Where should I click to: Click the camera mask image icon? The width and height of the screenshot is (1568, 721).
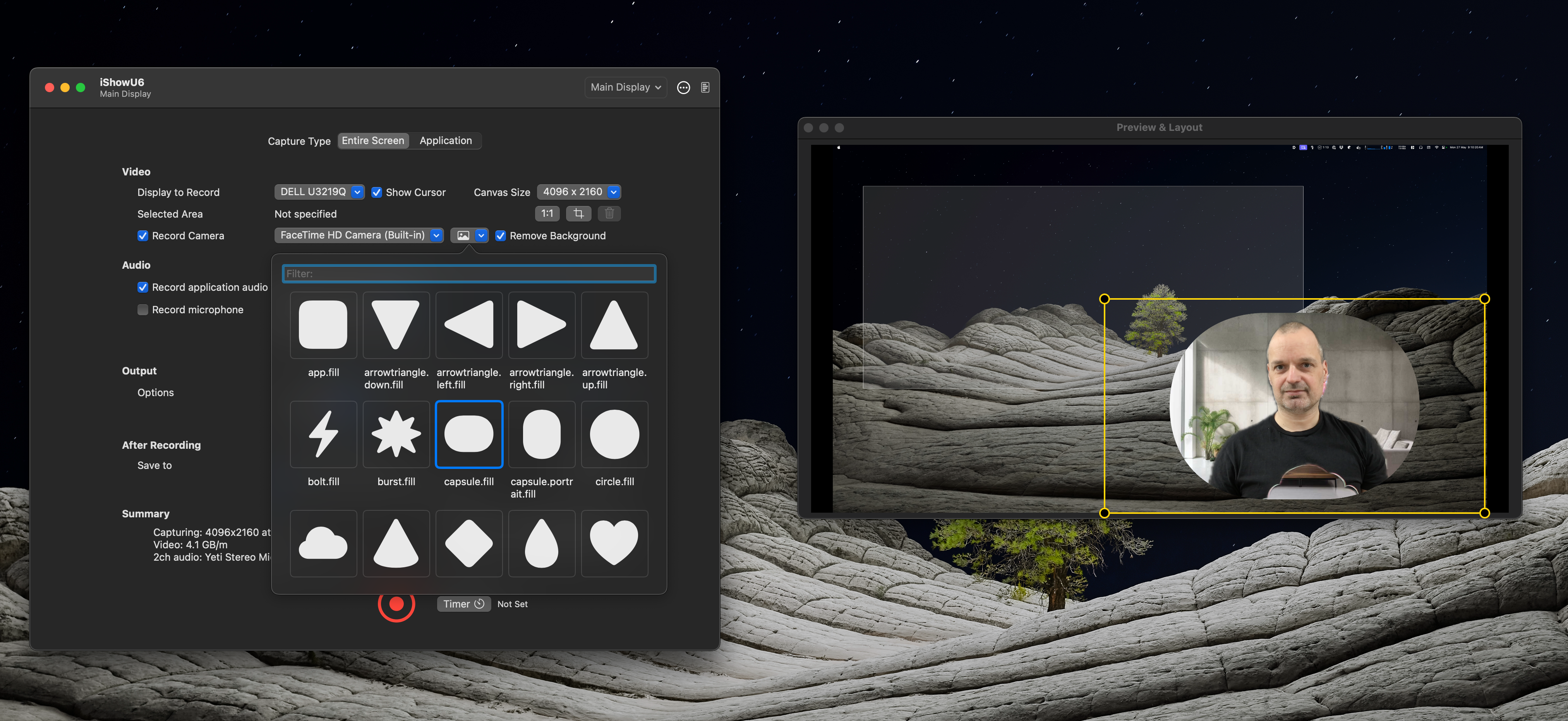(463, 236)
